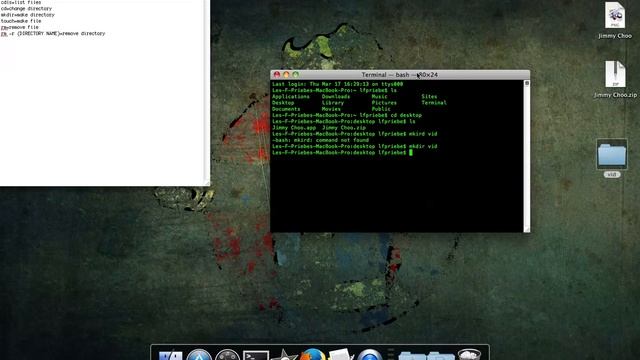Click 'Sites' in the Terminal listing
Viewport: 640px width, 360px height.
click(x=429, y=97)
